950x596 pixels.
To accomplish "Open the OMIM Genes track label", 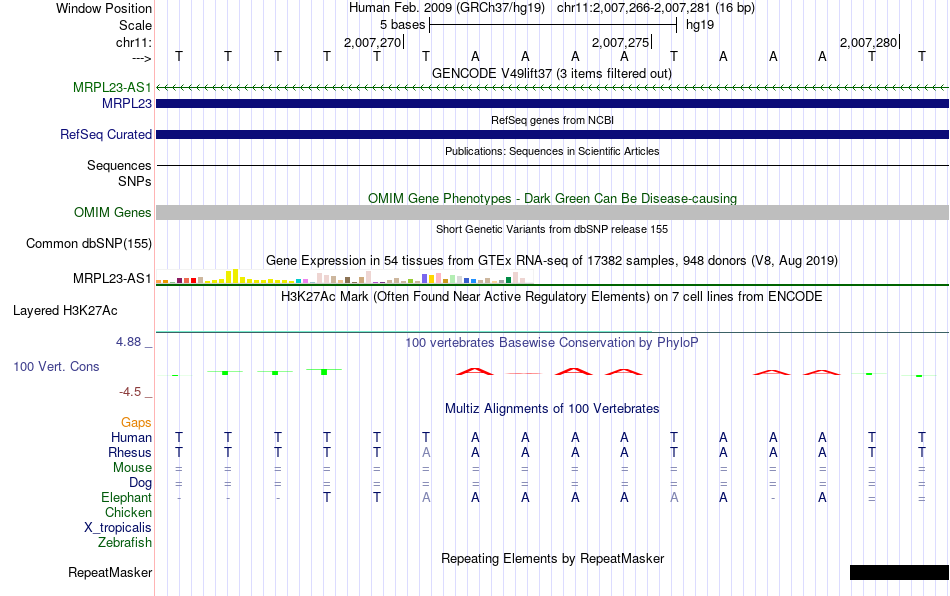I will pyautogui.click(x=113, y=213).
